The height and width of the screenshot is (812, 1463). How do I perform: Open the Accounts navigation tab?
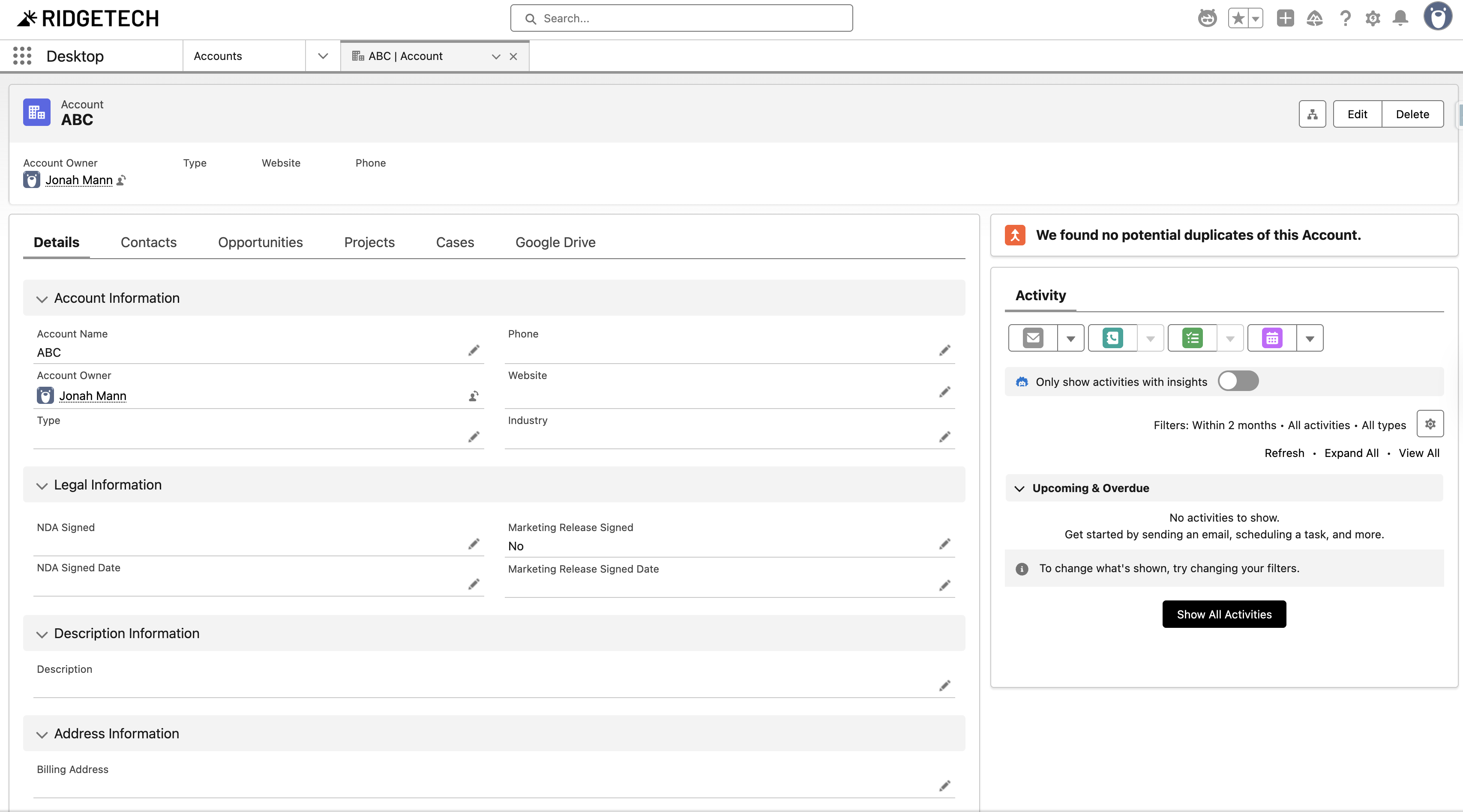[x=218, y=56]
